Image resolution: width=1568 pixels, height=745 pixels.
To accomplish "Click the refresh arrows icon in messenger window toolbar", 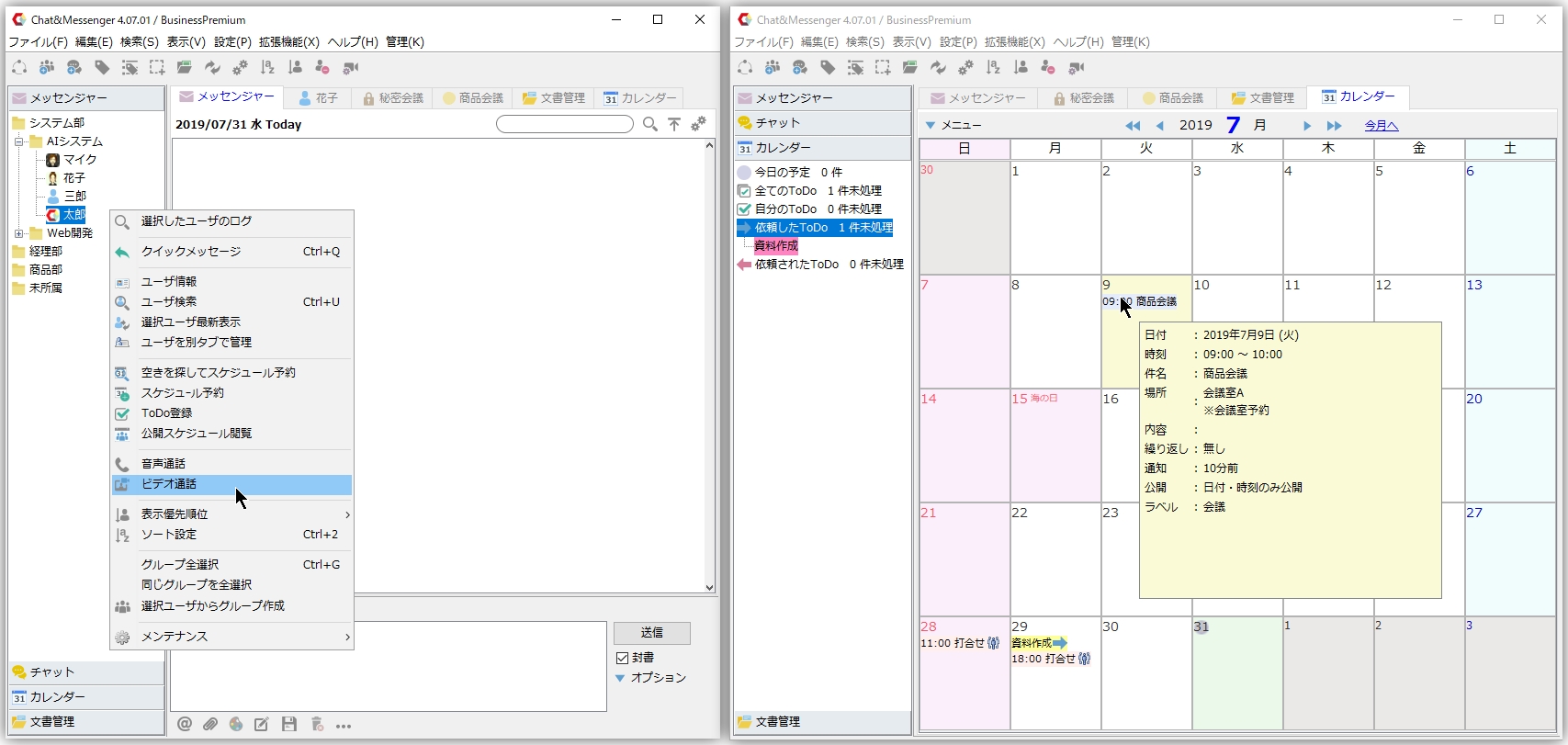I will point(212,67).
